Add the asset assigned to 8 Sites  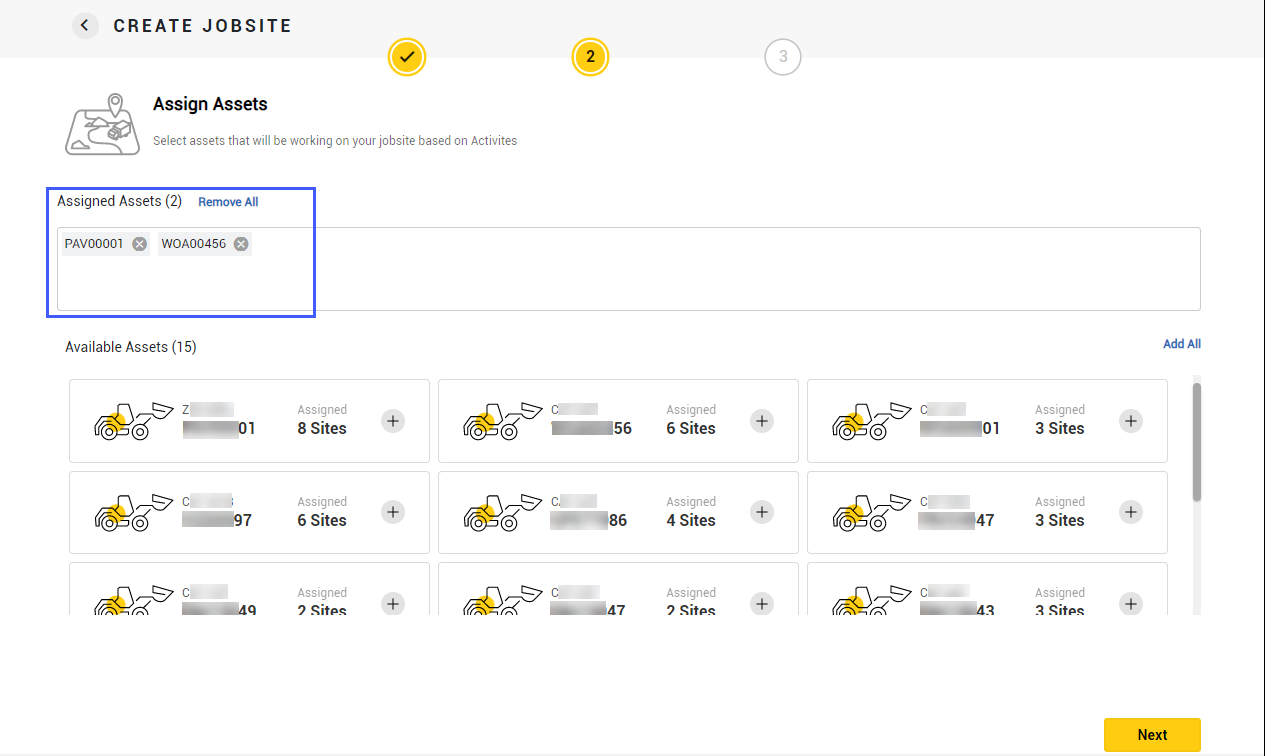[x=393, y=421]
